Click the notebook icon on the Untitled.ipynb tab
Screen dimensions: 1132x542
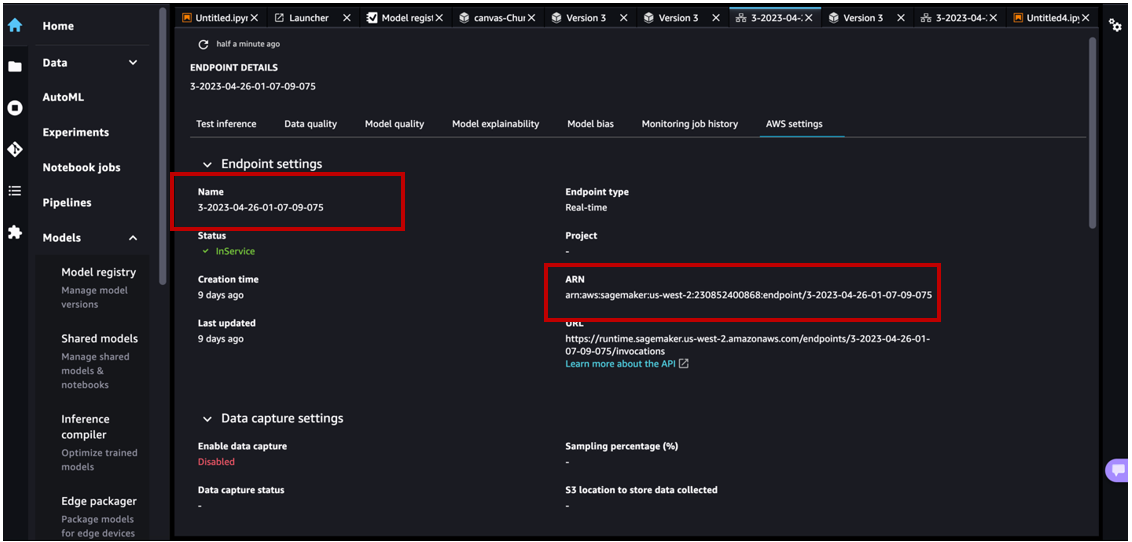(x=187, y=18)
